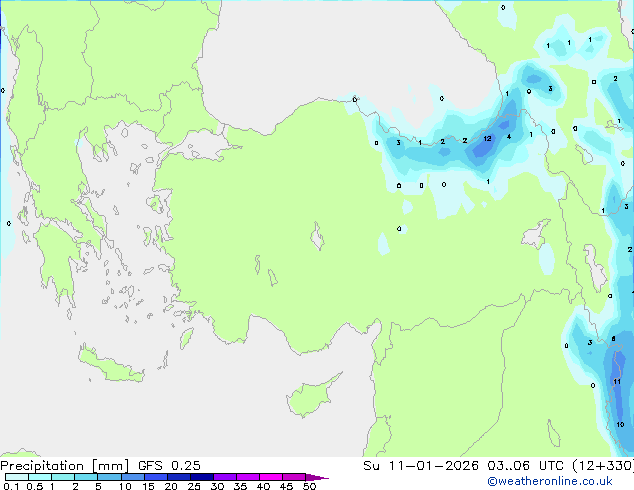Click the 25–30 mm dark navy swatch
Screen dimensions: 634x490
[202, 477]
